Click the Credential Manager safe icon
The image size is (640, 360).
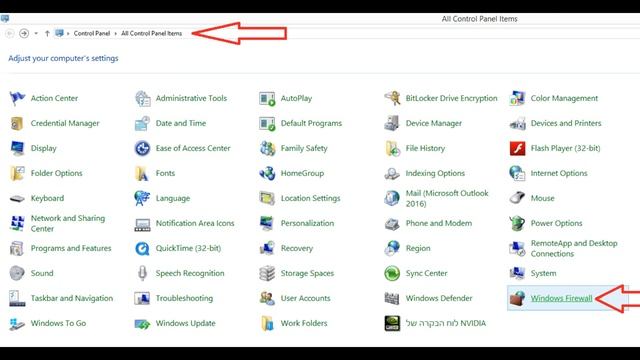pos(17,123)
